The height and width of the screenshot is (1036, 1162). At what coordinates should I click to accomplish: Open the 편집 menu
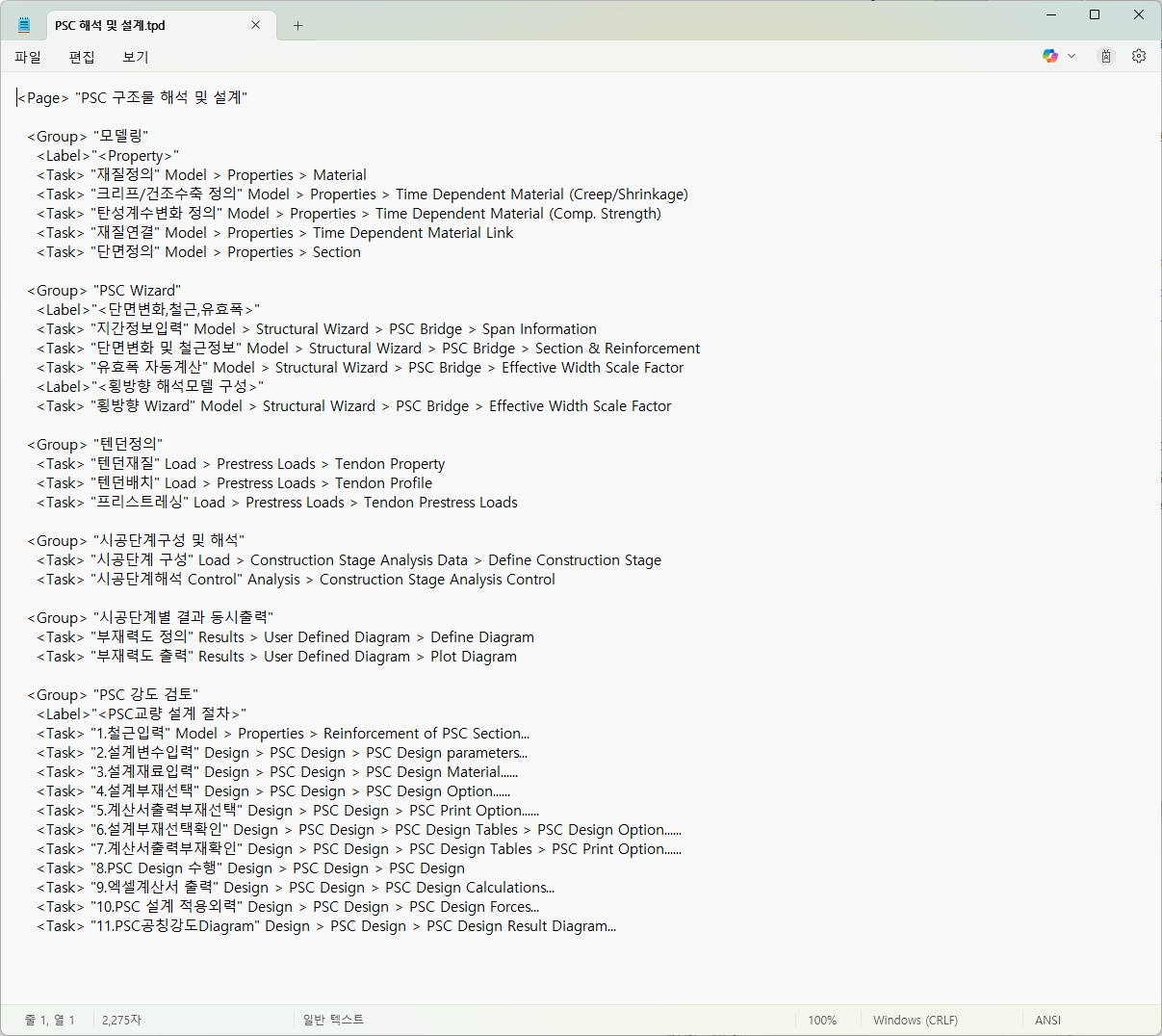tap(82, 57)
